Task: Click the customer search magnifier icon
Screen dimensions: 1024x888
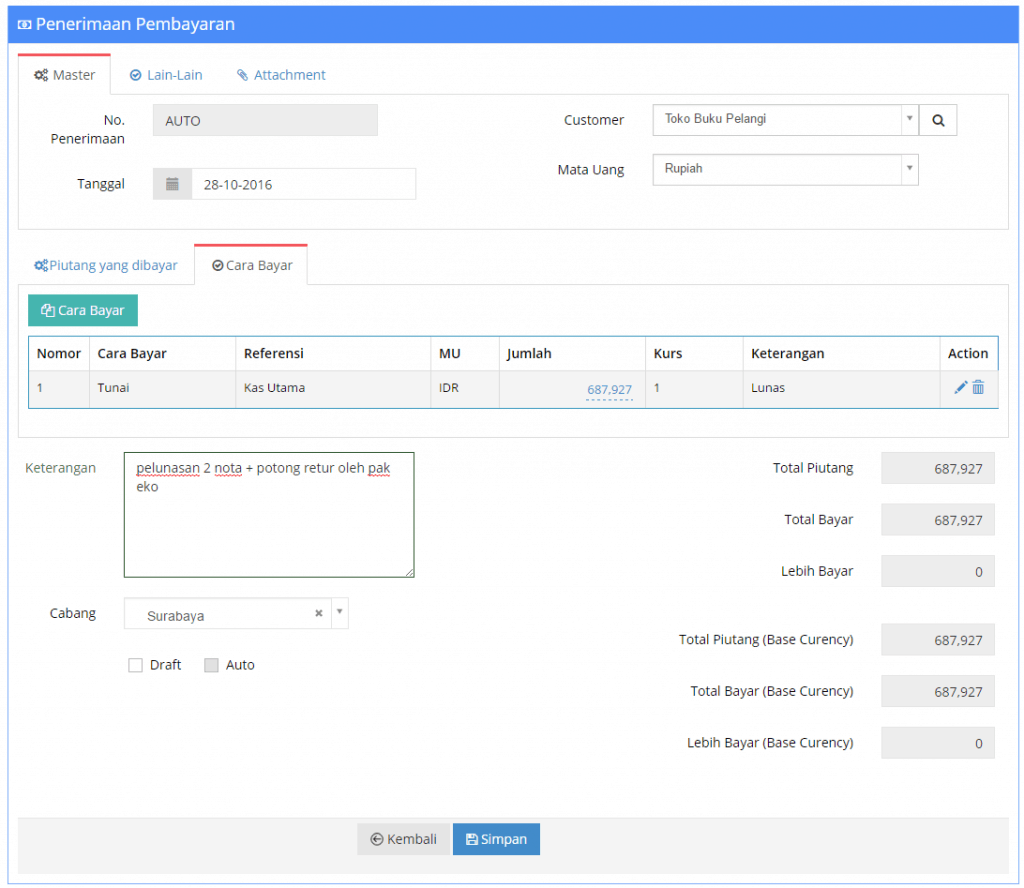Action: click(938, 120)
